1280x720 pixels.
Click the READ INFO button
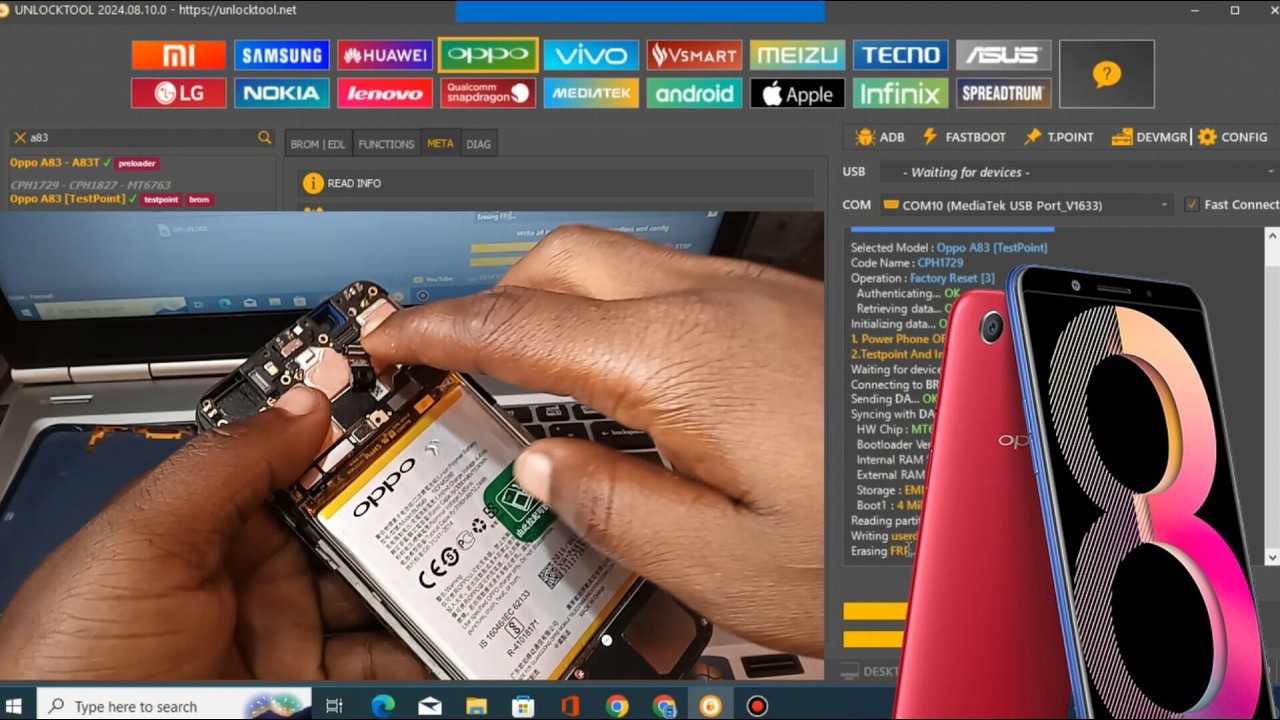(x=556, y=183)
